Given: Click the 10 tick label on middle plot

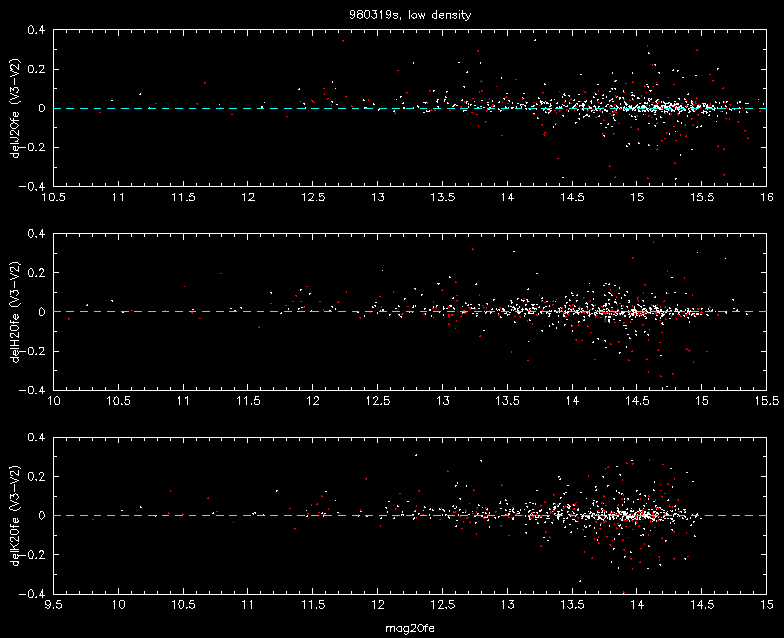Looking at the screenshot, I should click(53, 401).
